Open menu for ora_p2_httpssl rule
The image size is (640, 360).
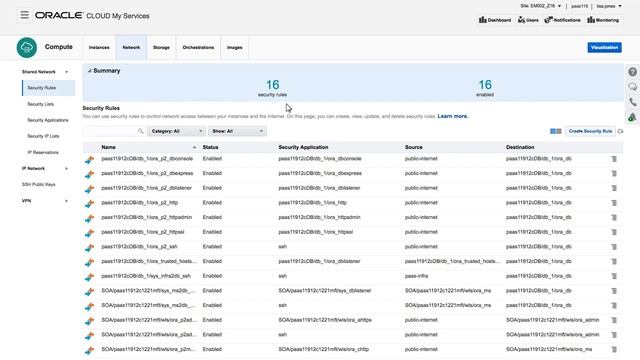click(614, 232)
